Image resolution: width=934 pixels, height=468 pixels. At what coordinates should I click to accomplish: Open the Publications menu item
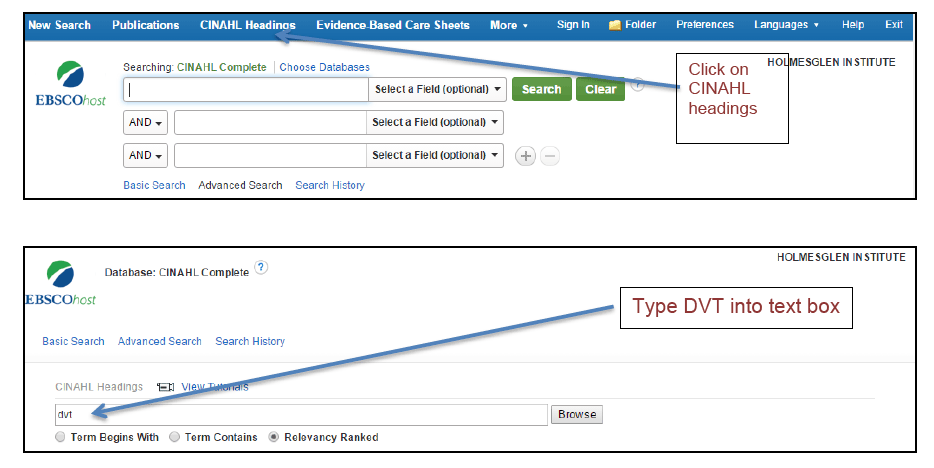pyautogui.click(x=145, y=25)
